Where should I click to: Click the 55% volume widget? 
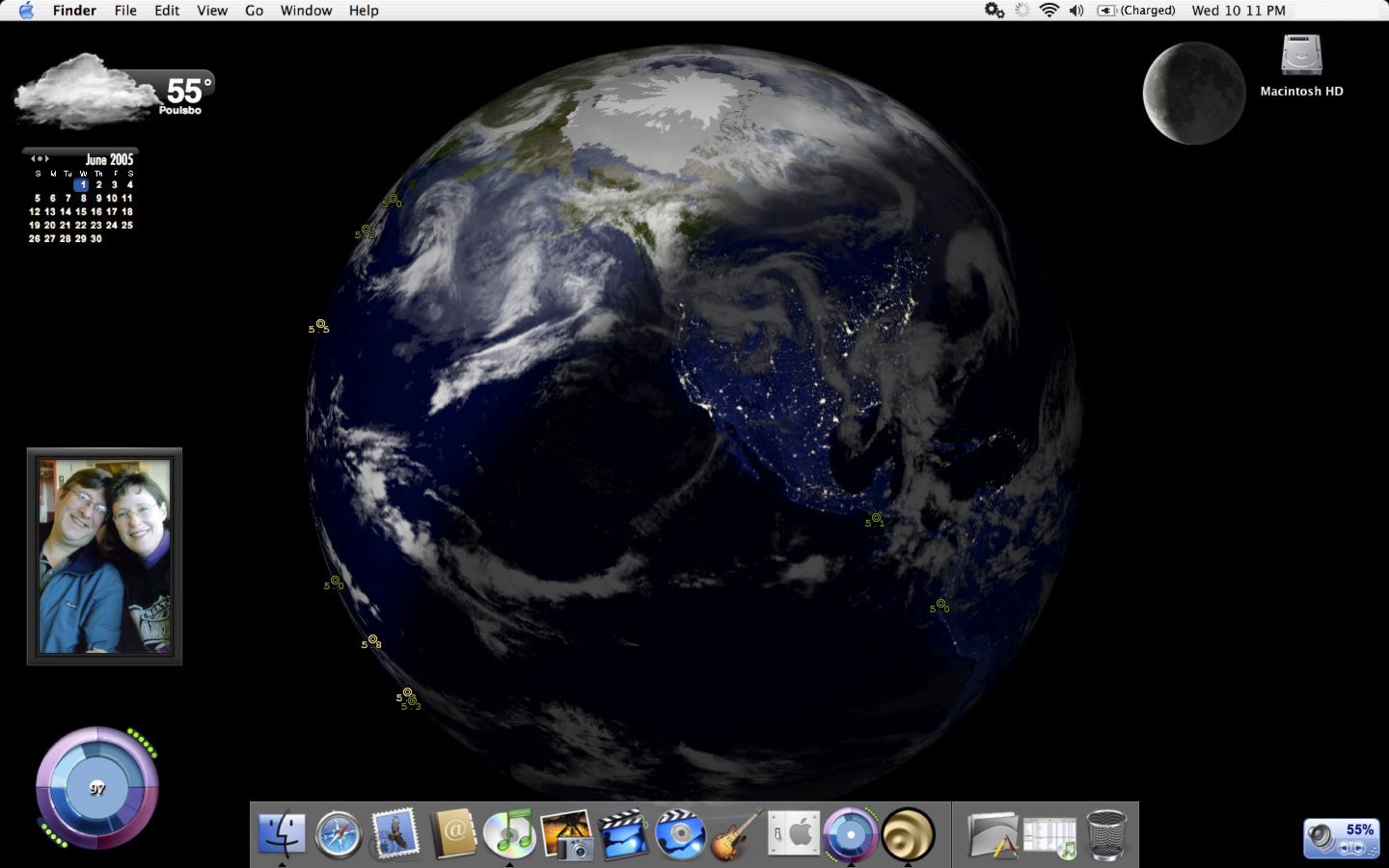[1341, 838]
